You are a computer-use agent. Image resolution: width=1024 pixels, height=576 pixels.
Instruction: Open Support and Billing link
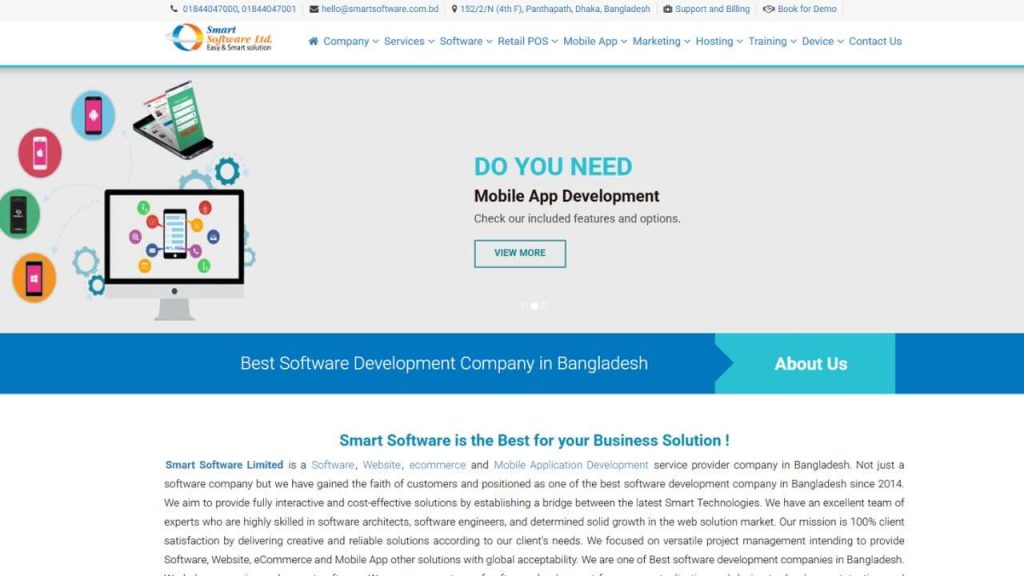pyautogui.click(x=712, y=9)
